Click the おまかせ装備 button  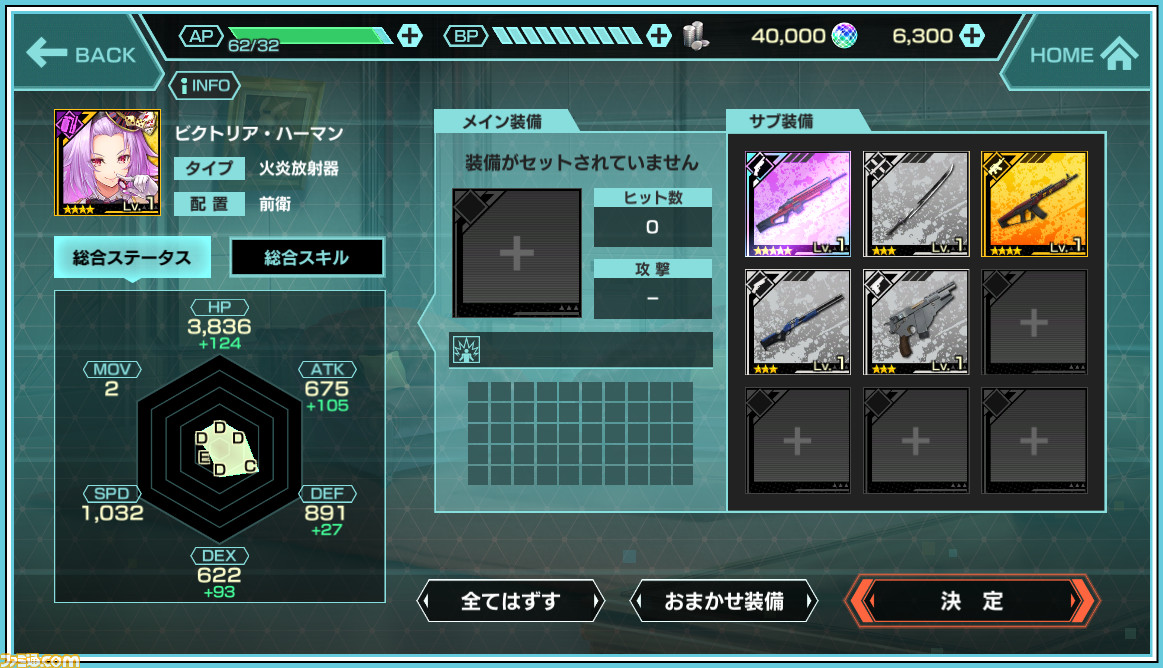click(724, 601)
